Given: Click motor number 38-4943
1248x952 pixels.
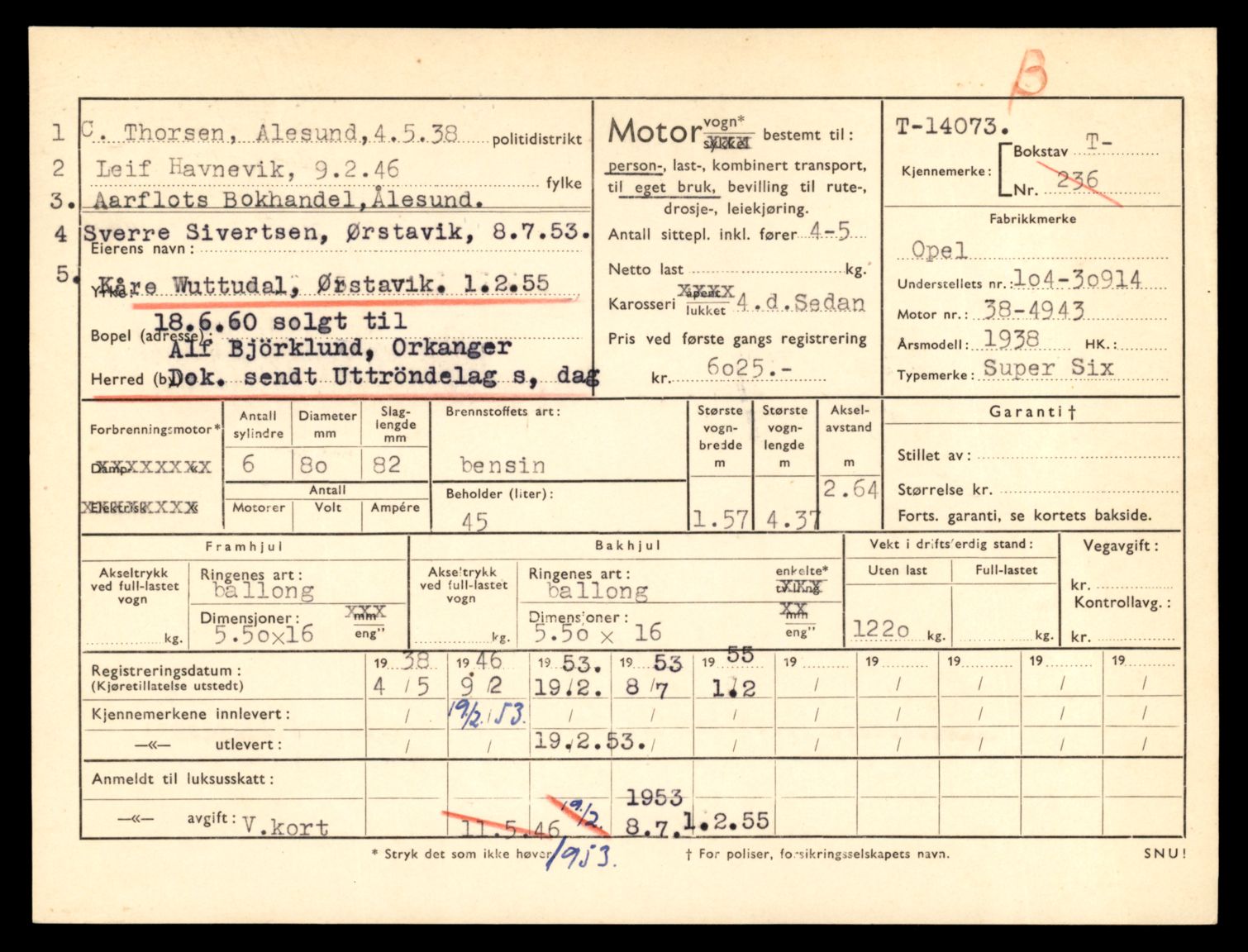Looking at the screenshot, I should coord(1031,311).
